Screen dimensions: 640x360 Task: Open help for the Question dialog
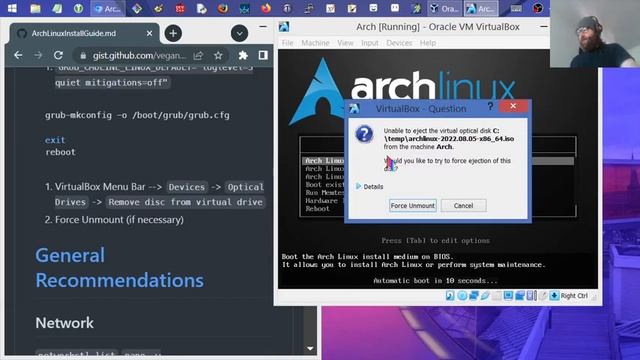(x=490, y=107)
